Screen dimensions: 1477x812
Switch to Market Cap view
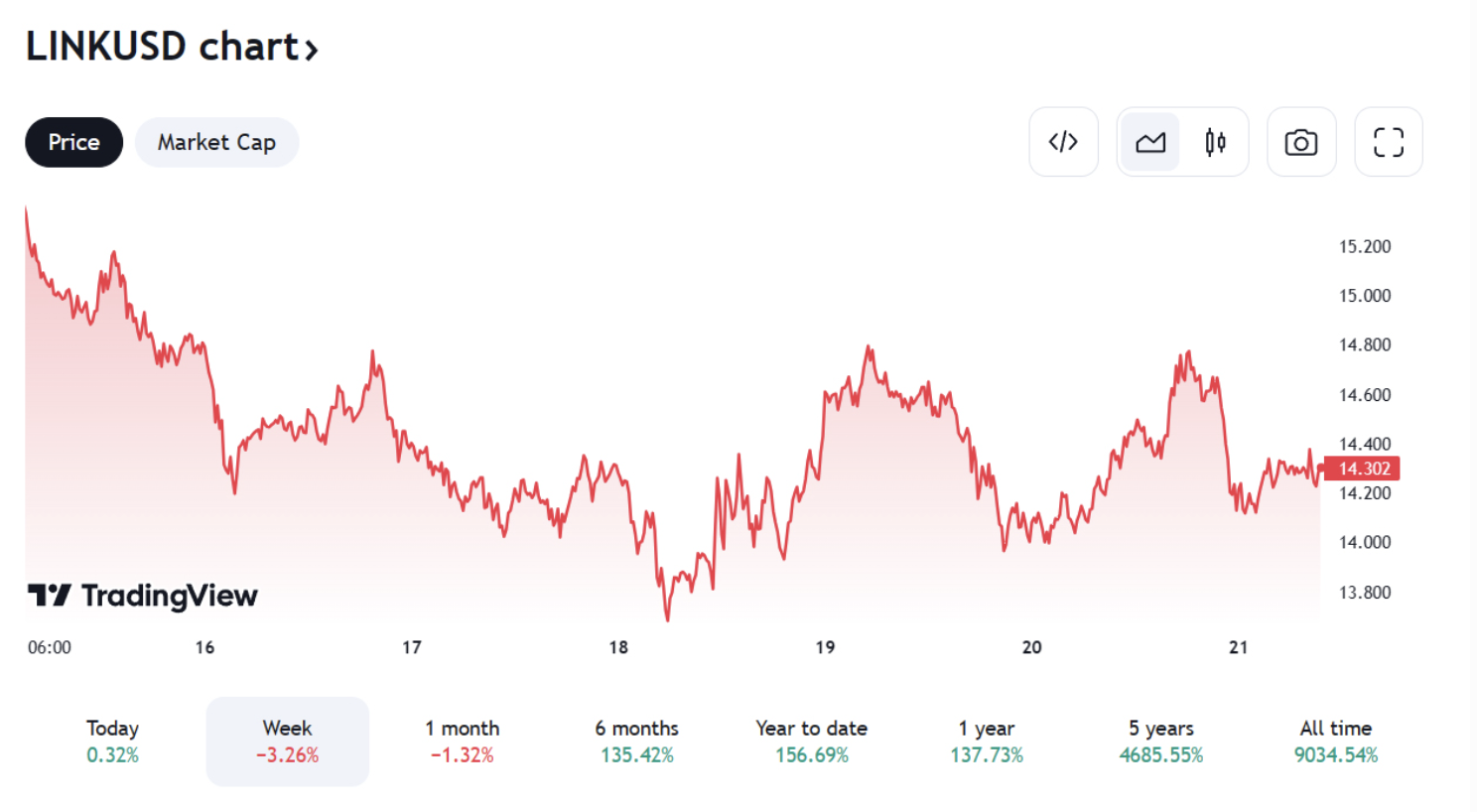click(216, 142)
